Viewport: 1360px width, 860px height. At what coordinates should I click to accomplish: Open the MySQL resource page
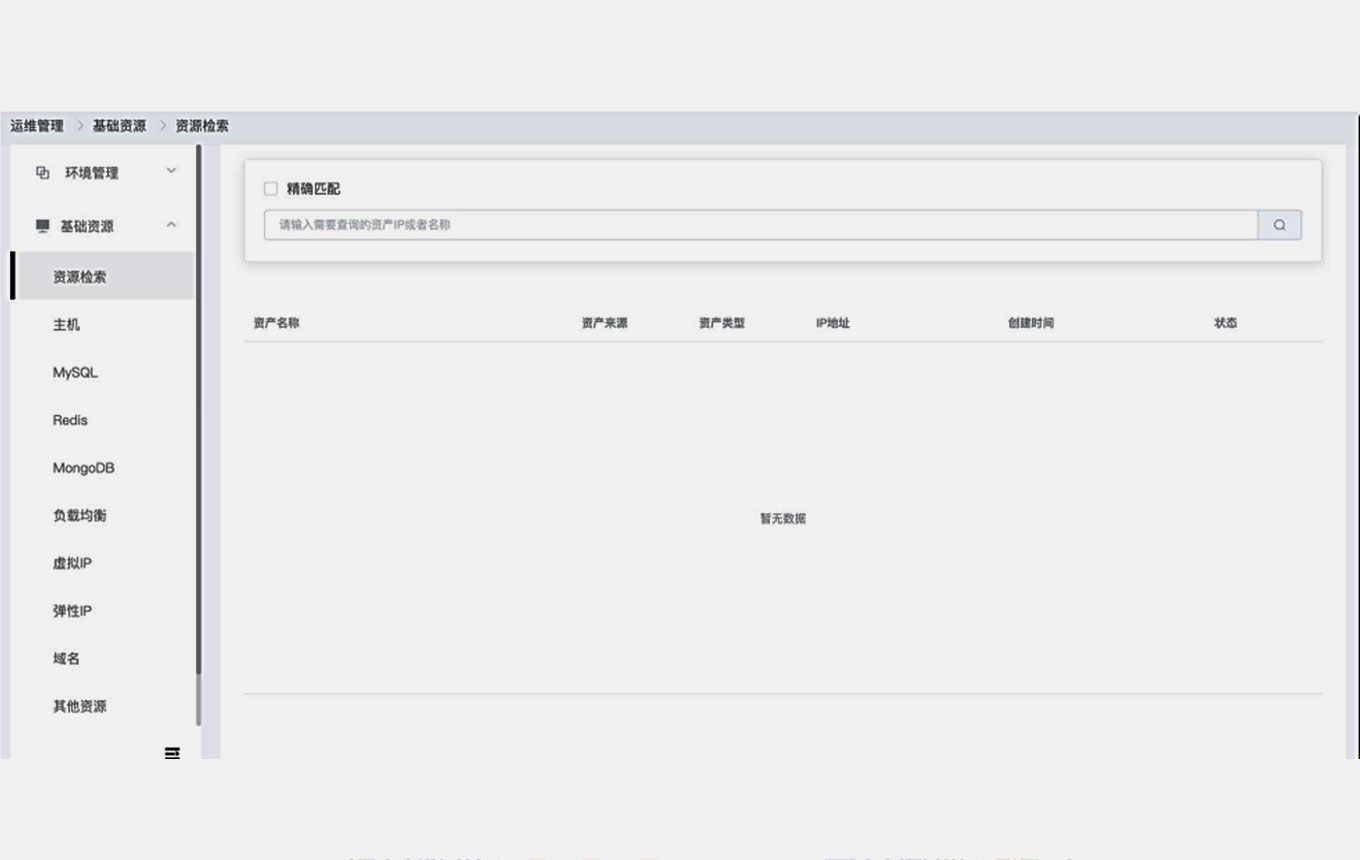point(75,372)
